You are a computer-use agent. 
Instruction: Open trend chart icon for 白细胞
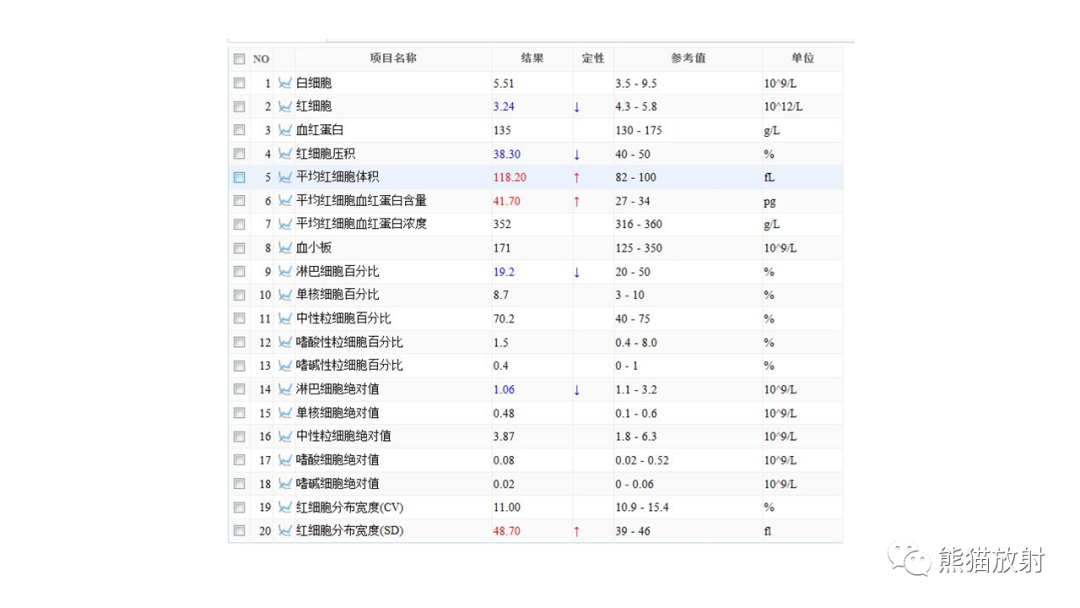coord(284,83)
